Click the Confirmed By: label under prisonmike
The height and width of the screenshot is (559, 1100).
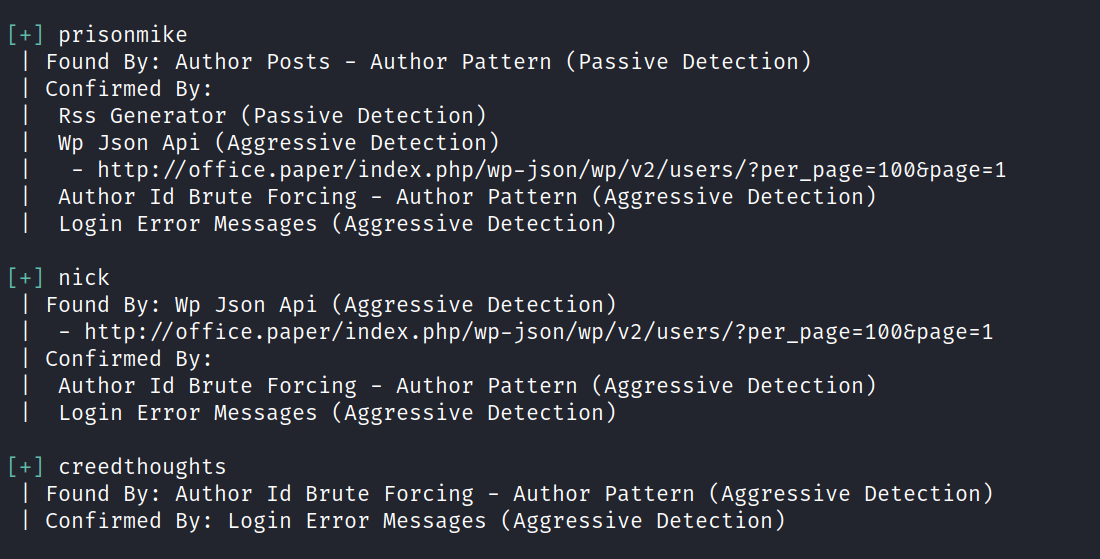point(129,89)
